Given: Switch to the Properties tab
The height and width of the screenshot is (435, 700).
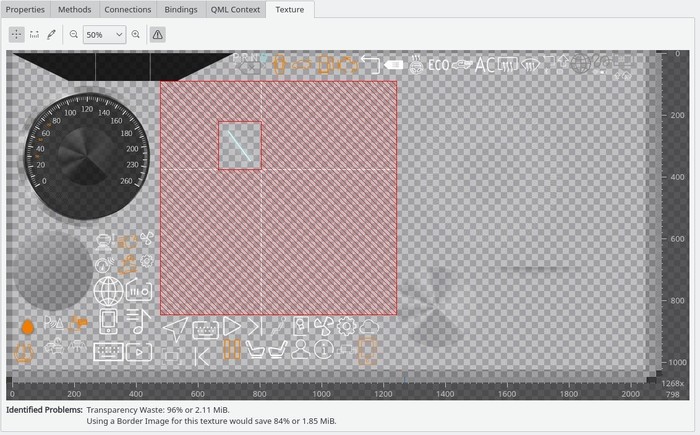Looking at the screenshot, I should coord(25,9).
